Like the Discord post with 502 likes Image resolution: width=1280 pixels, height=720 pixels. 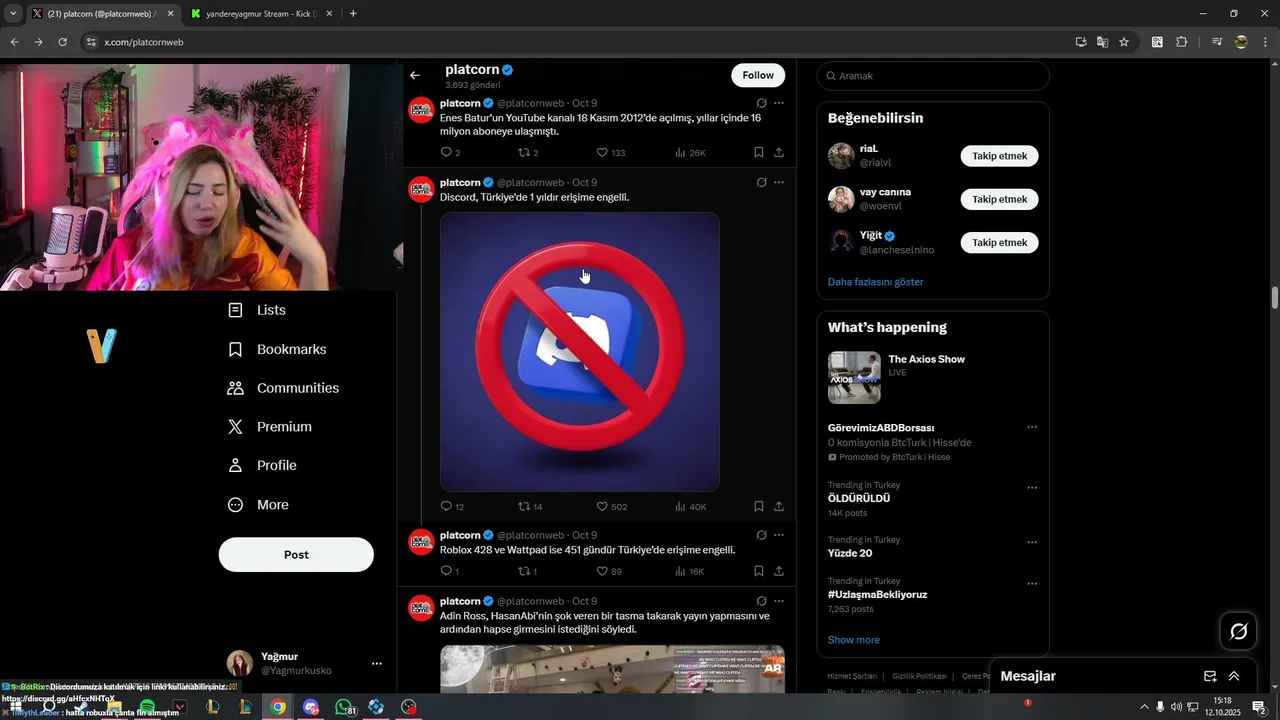pos(602,507)
